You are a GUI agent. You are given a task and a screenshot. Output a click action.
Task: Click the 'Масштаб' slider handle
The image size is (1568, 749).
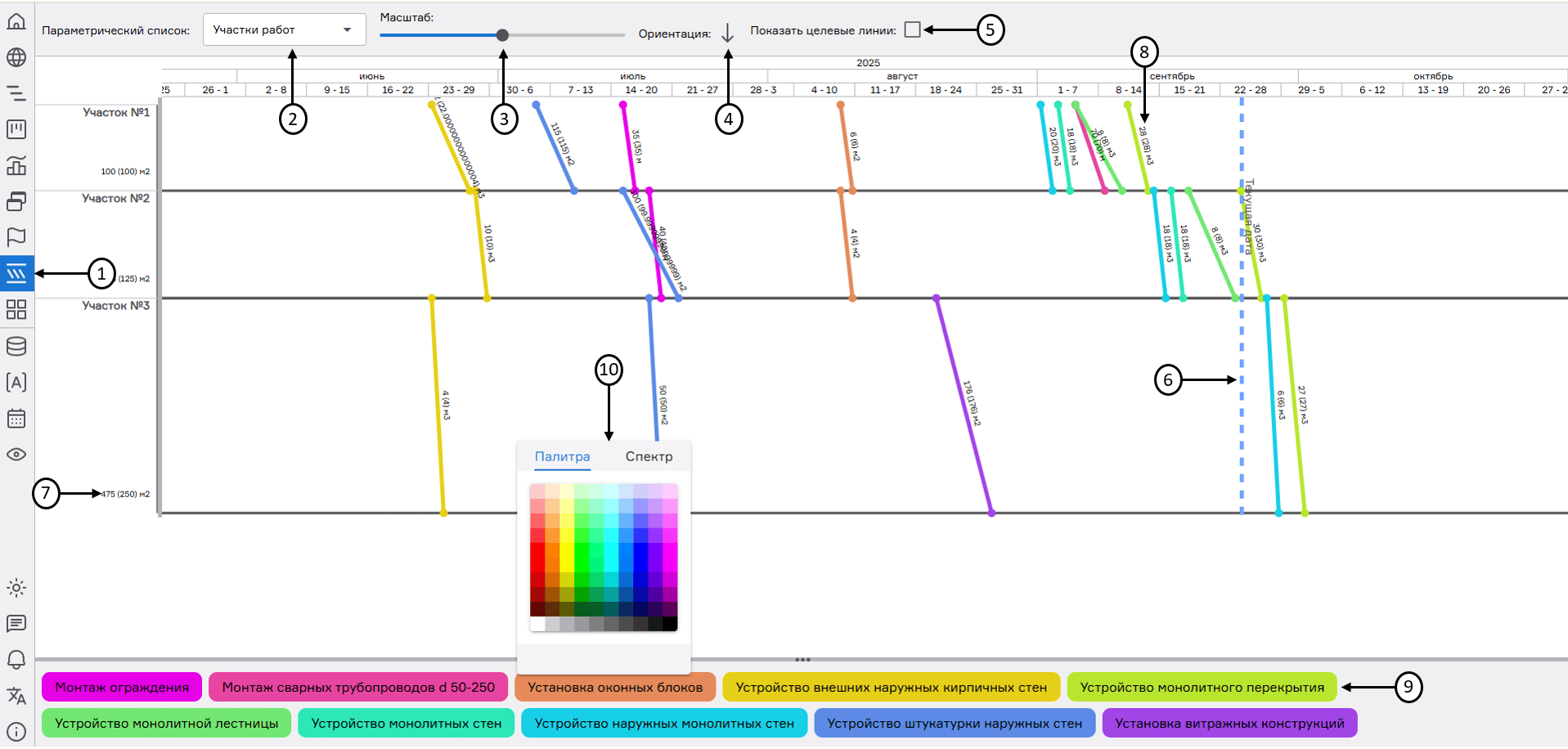tap(502, 35)
